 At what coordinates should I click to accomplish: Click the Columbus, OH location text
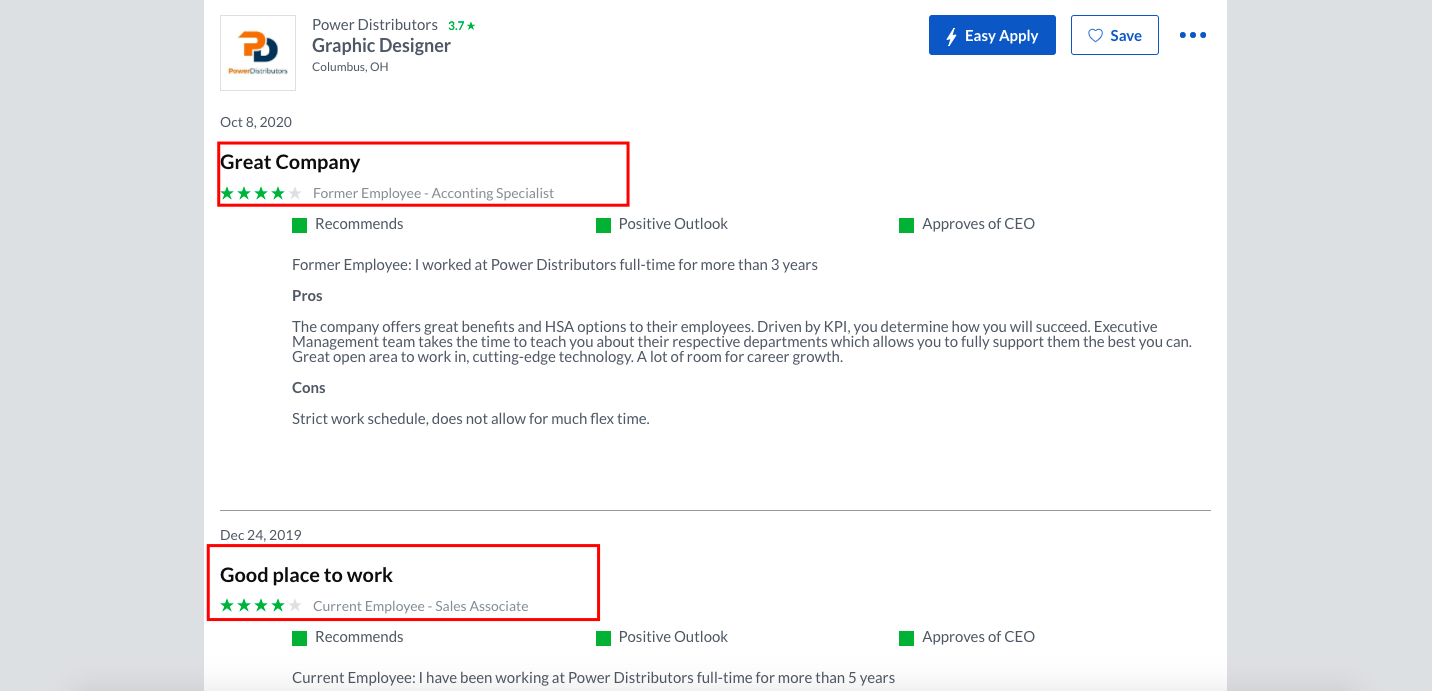[350, 67]
